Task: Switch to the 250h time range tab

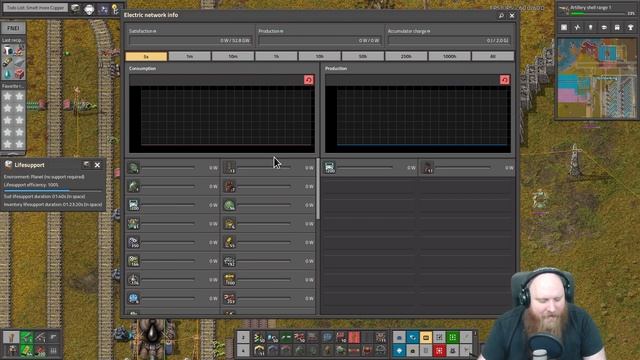Action: click(x=406, y=56)
